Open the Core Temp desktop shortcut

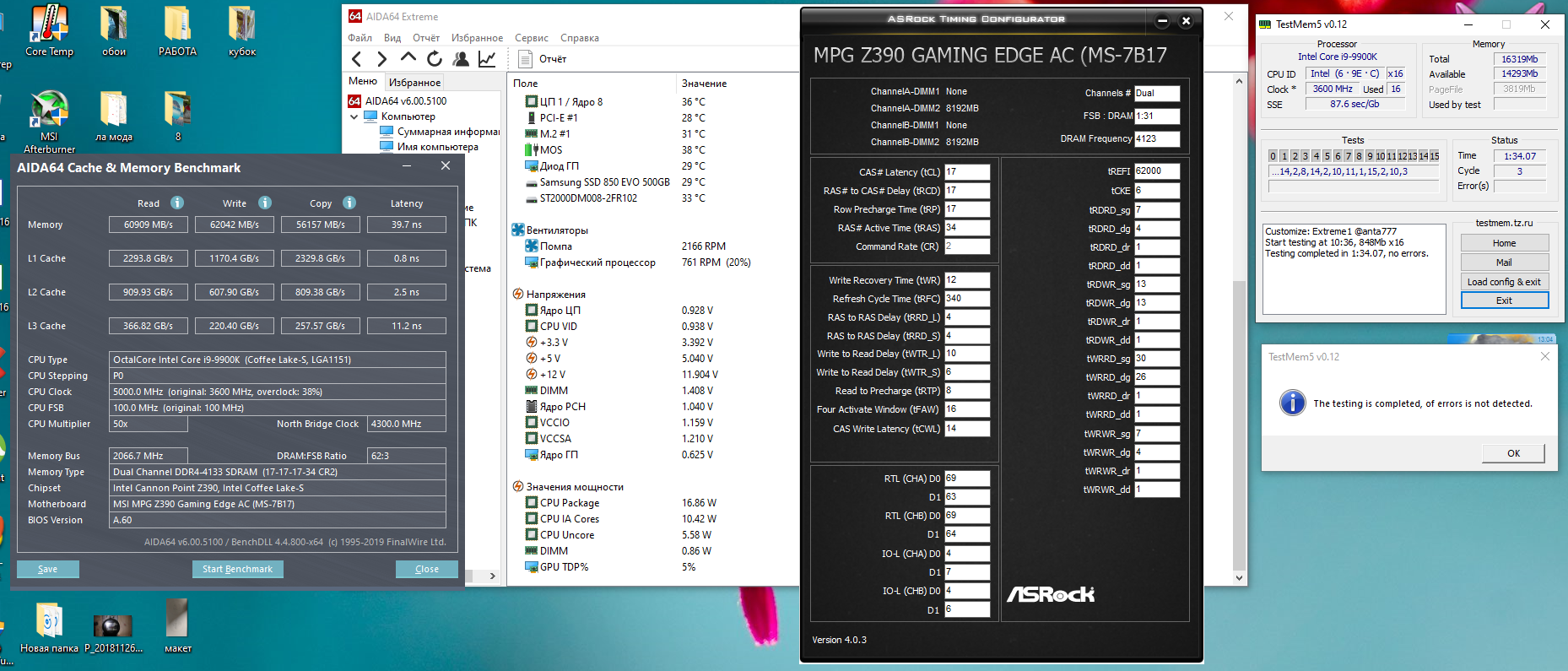[x=49, y=31]
